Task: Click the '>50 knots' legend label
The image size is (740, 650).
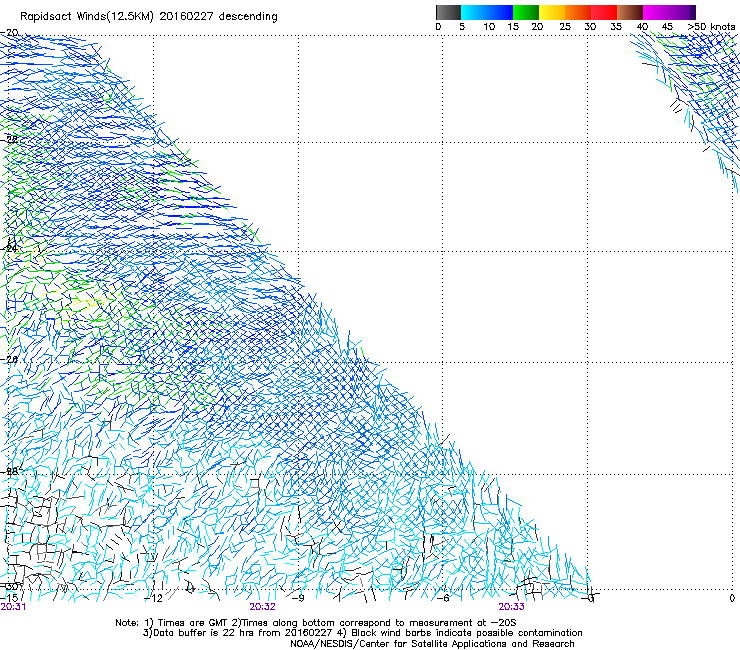Action: (711, 27)
